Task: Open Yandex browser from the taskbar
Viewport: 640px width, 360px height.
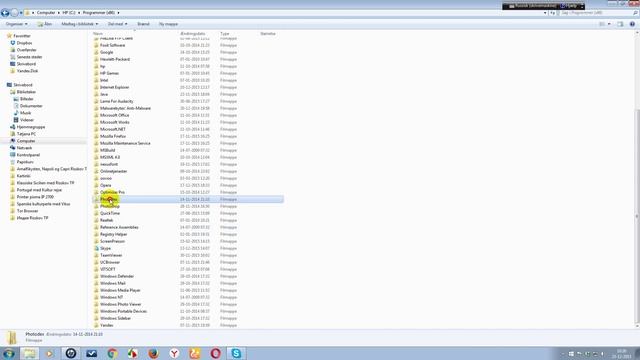Action: pyautogui.click(x=174, y=353)
